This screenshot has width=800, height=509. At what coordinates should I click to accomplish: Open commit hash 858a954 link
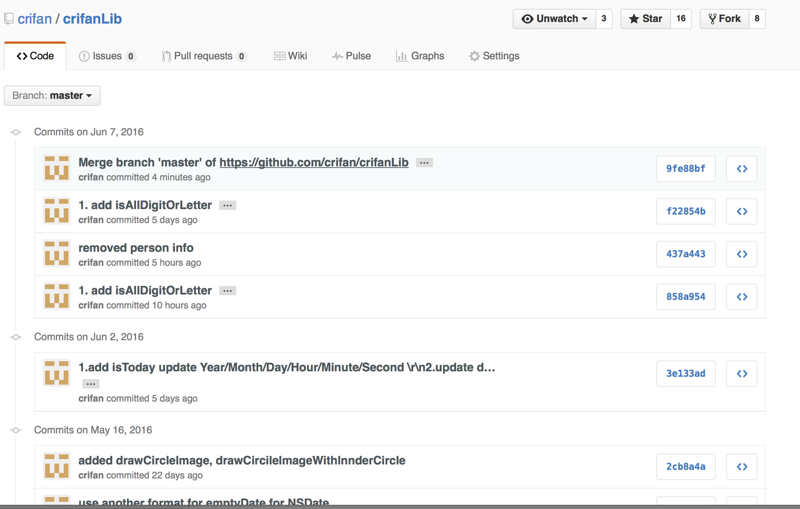coord(686,297)
